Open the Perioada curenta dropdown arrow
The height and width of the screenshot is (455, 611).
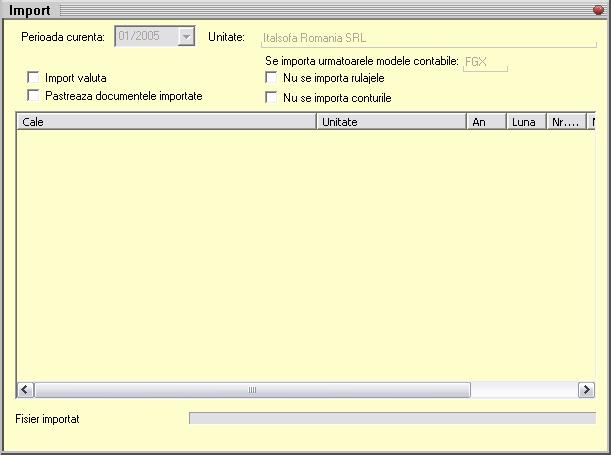pos(185,37)
